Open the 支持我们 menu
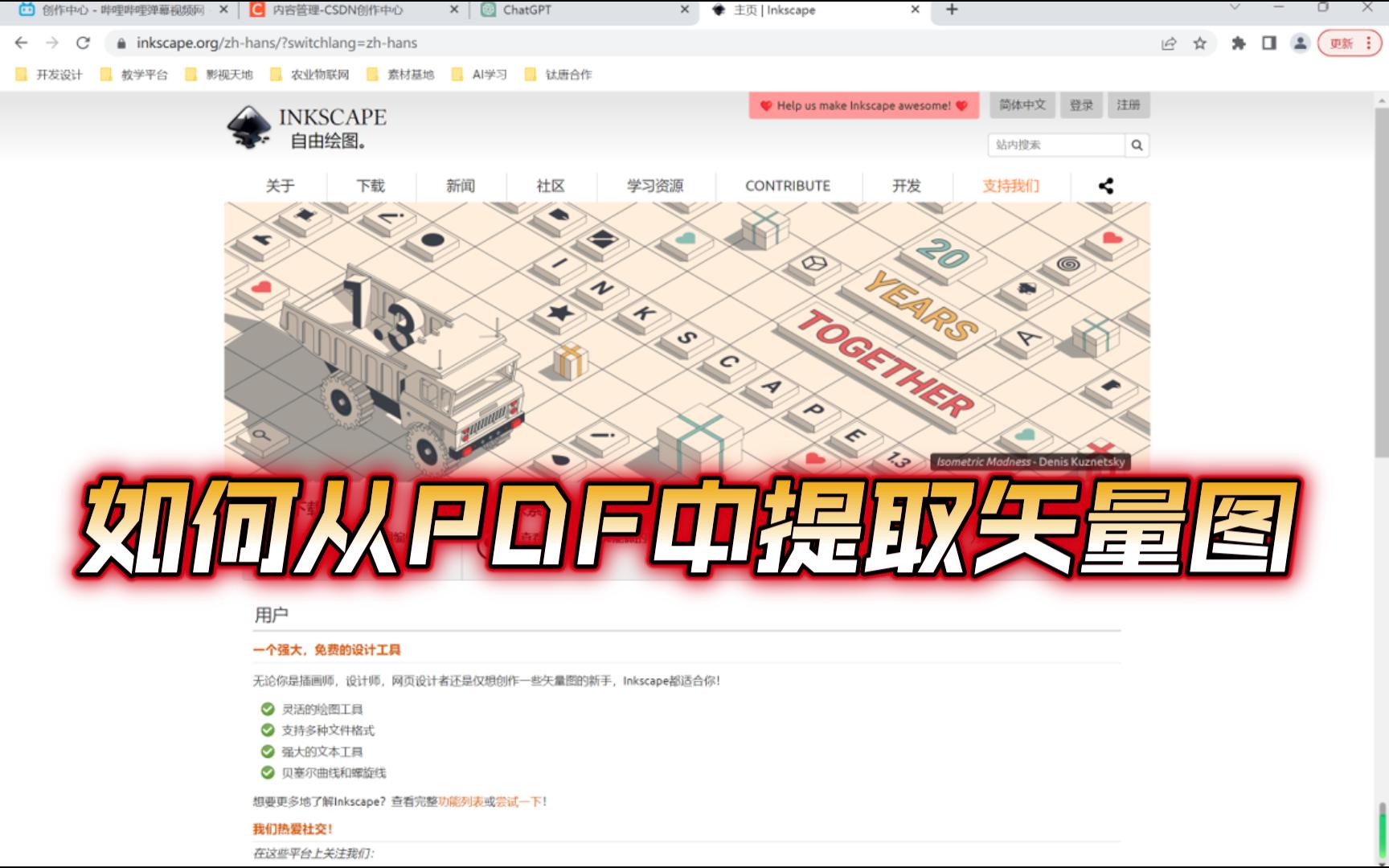This screenshot has width=1389, height=868. [x=1010, y=186]
